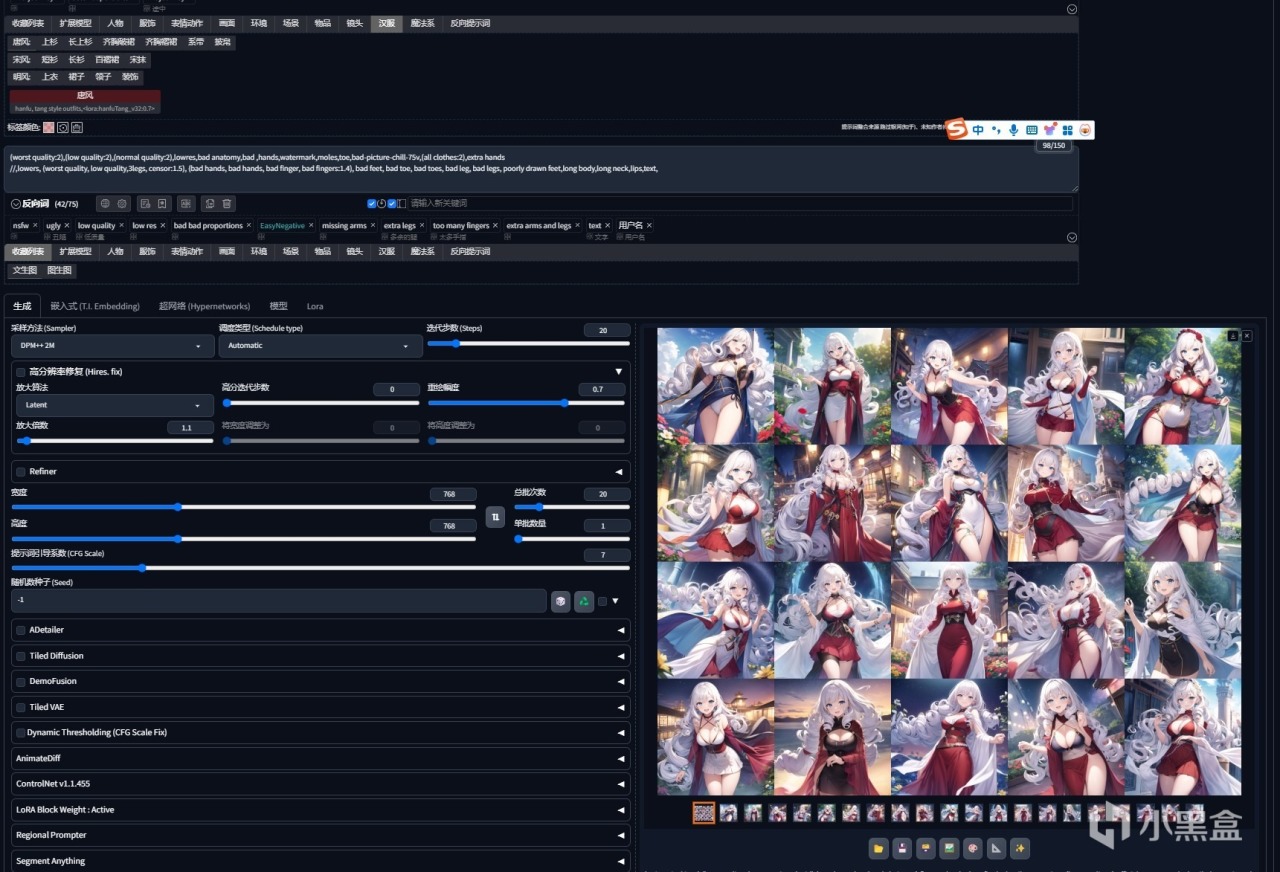Viewport: 1280px width, 872px height.
Task: Click the trash icon in negative prompt toolbar
Action: click(x=228, y=204)
